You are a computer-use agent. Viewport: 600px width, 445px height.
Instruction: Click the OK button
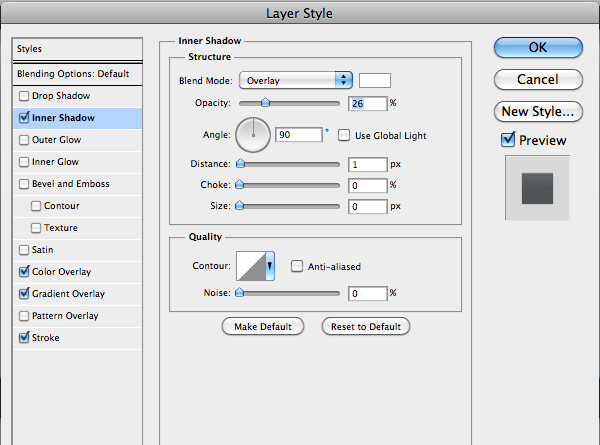click(x=538, y=47)
